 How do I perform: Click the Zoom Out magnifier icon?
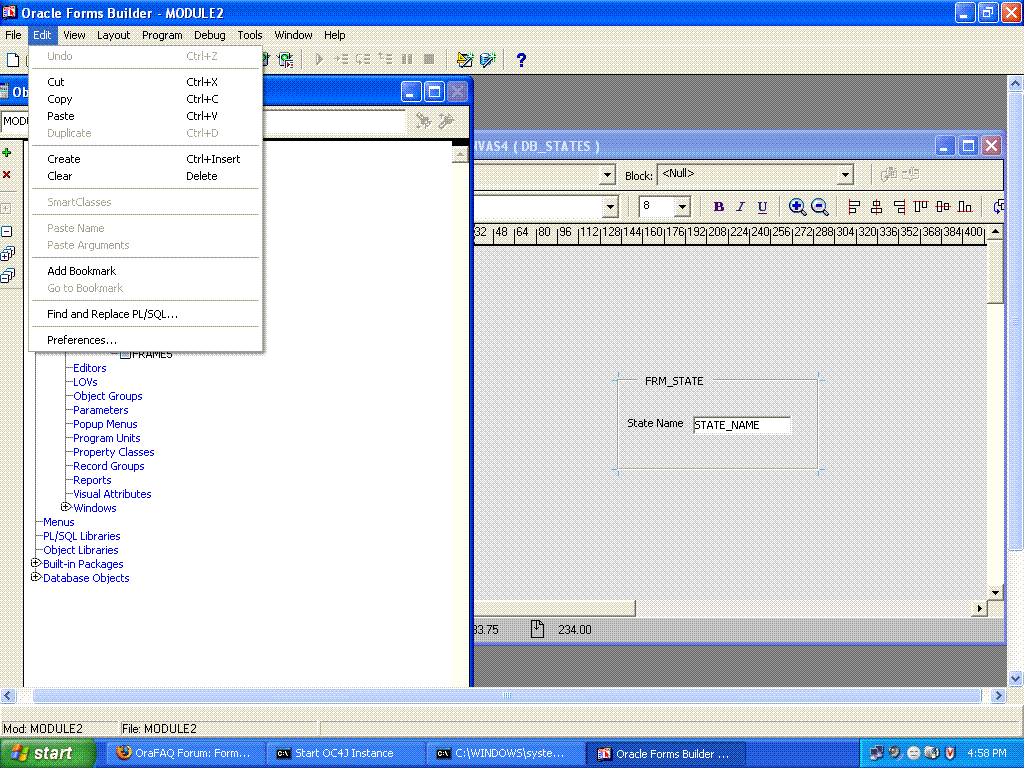(x=820, y=207)
